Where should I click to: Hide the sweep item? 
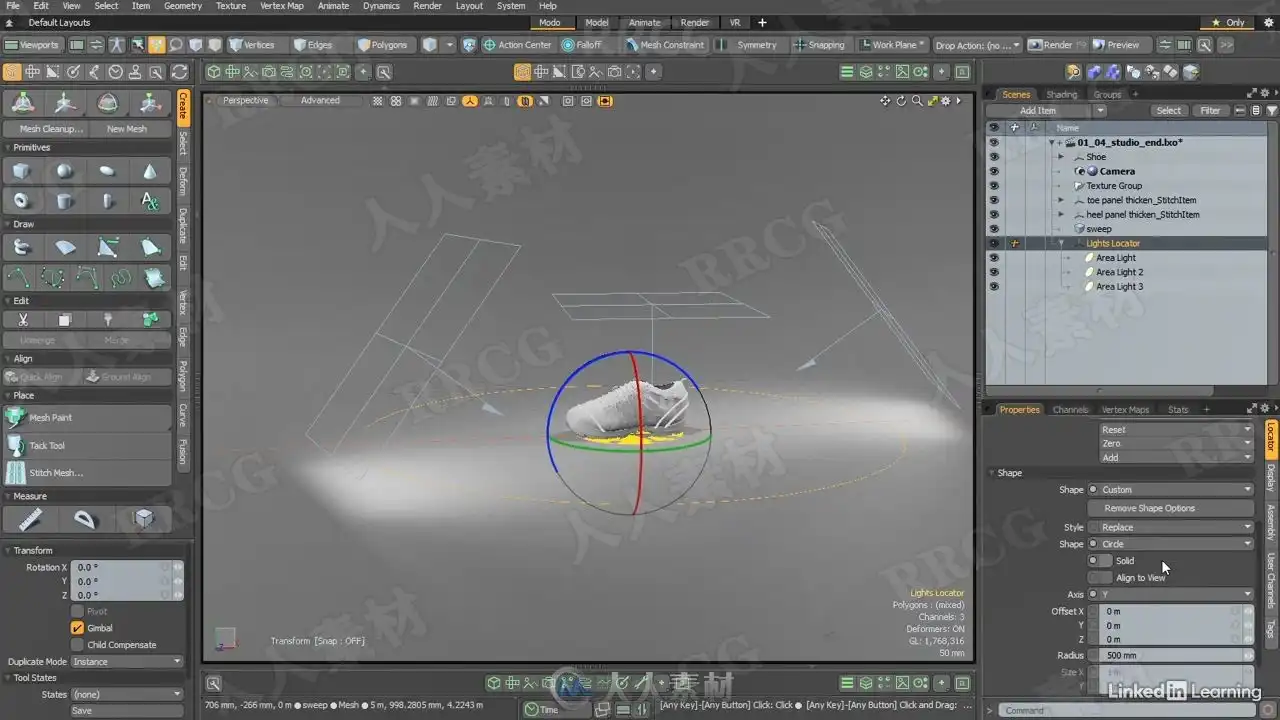click(994, 229)
